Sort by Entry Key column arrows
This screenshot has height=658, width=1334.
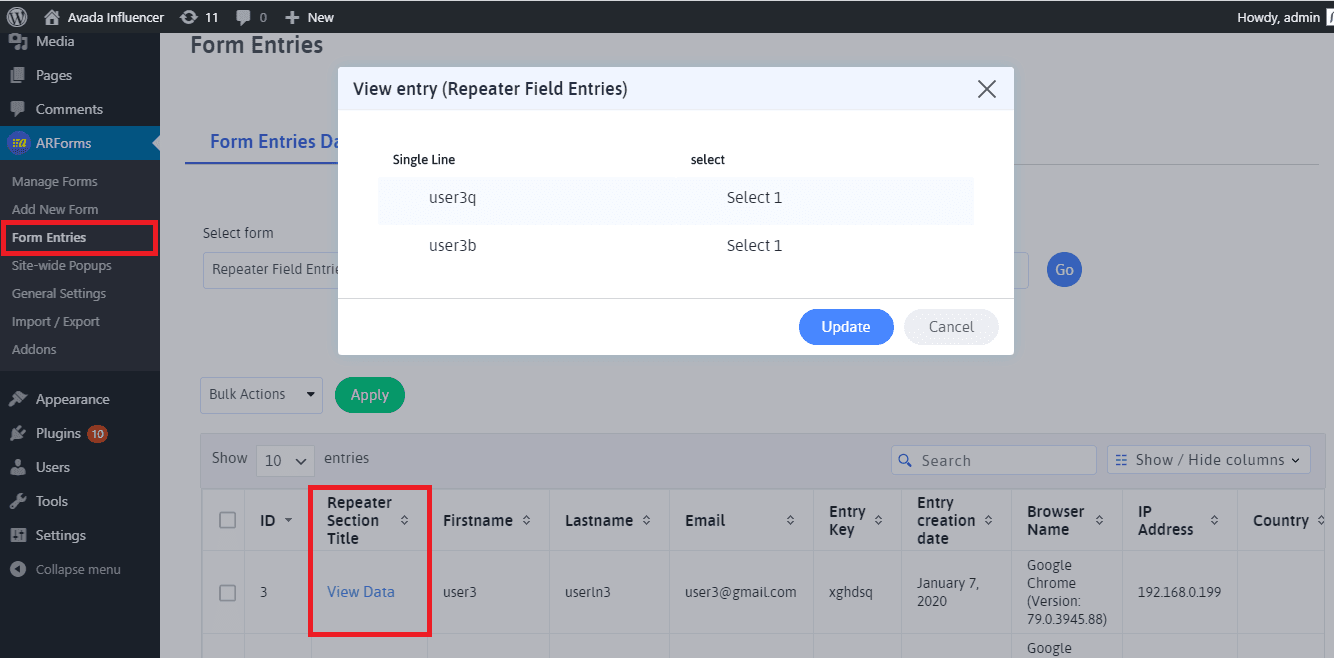coord(878,520)
